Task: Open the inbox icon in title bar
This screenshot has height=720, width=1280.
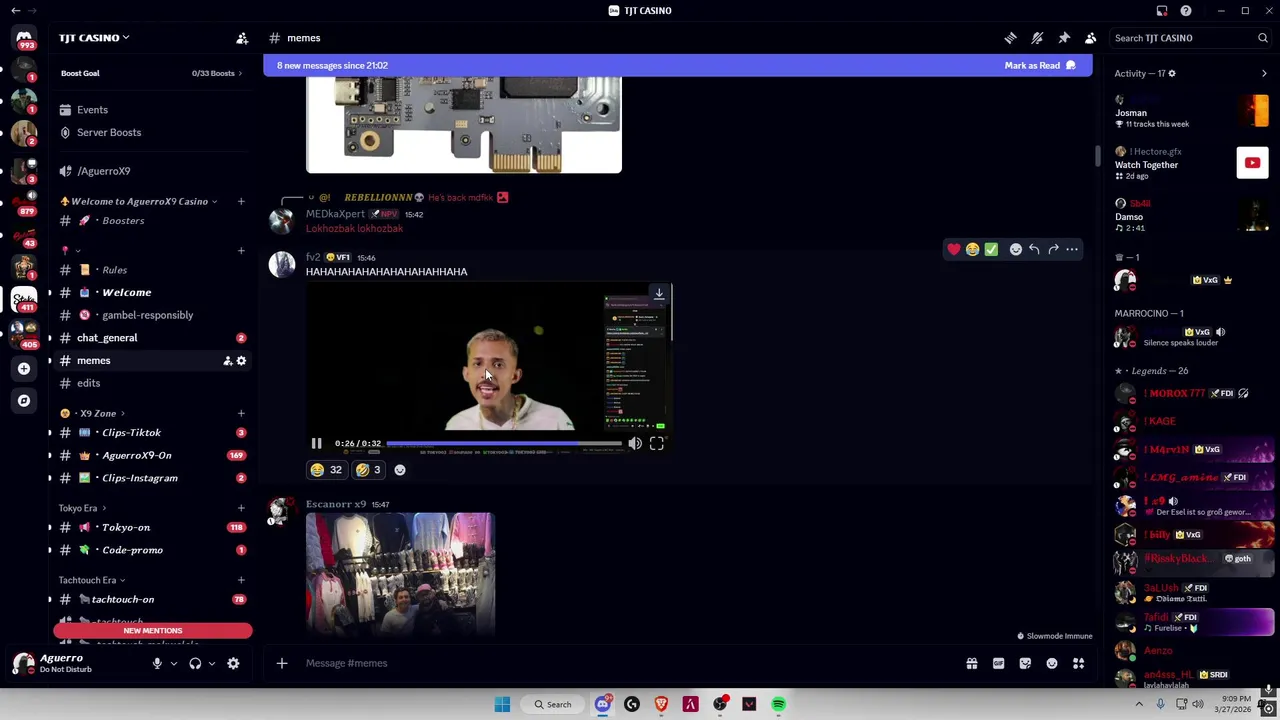Action: tap(1162, 11)
